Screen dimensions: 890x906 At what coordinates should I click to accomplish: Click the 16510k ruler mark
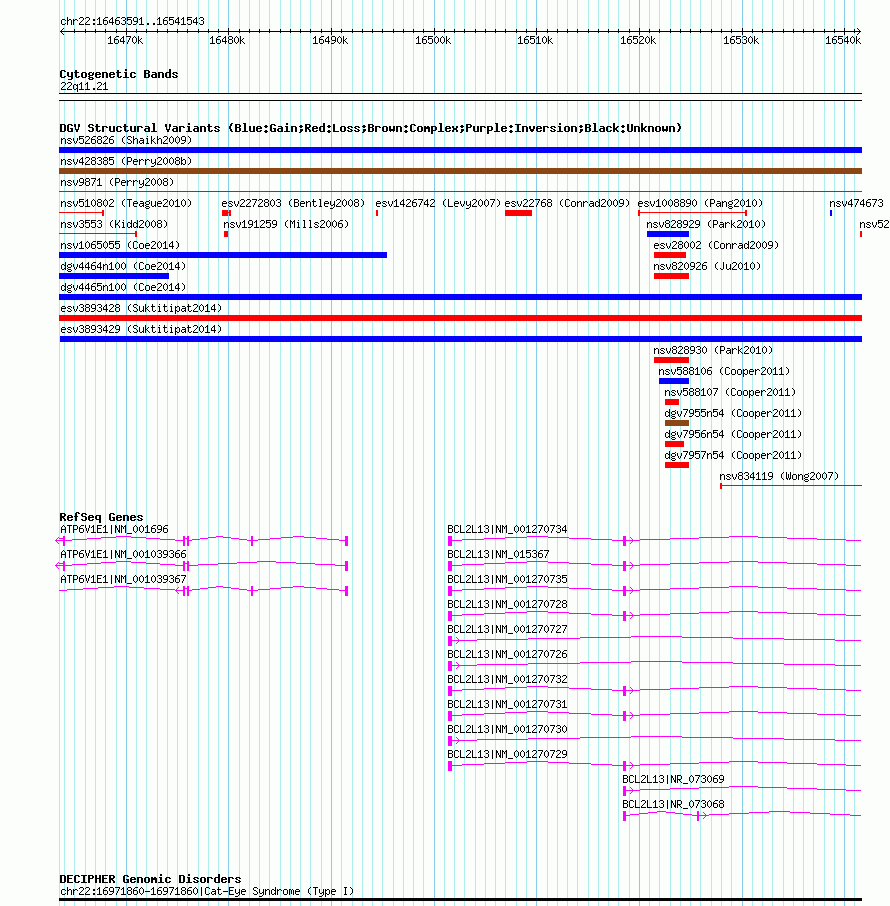tap(535, 40)
